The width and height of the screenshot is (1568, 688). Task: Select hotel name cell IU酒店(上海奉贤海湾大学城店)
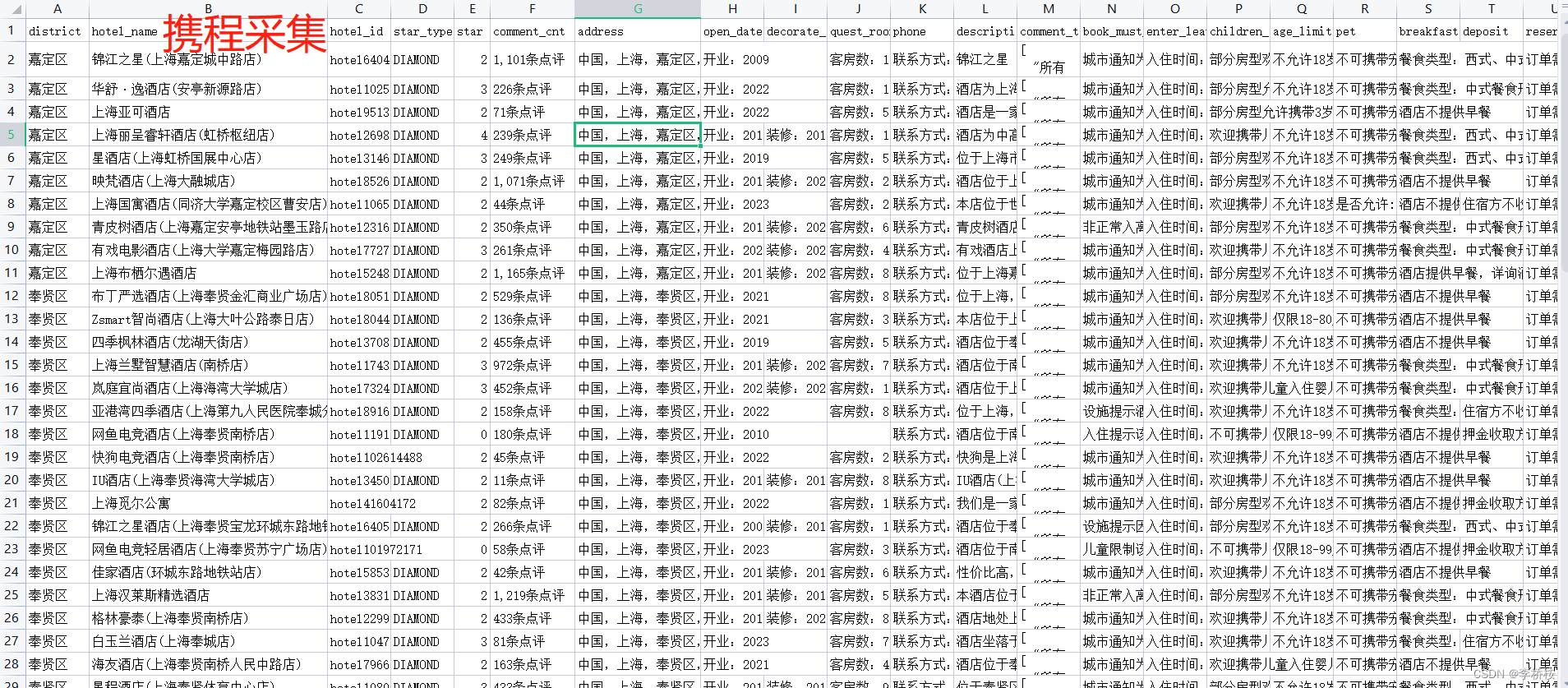(208, 480)
